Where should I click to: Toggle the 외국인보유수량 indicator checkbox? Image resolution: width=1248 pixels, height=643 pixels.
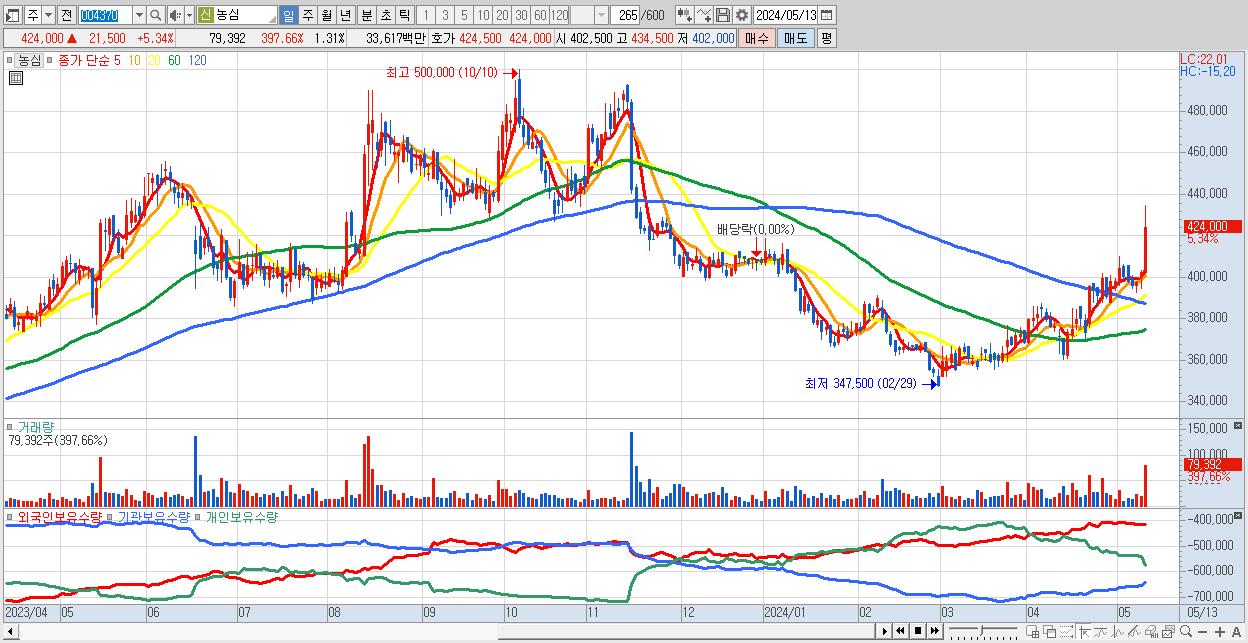pyautogui.click(x=10, y=517)
